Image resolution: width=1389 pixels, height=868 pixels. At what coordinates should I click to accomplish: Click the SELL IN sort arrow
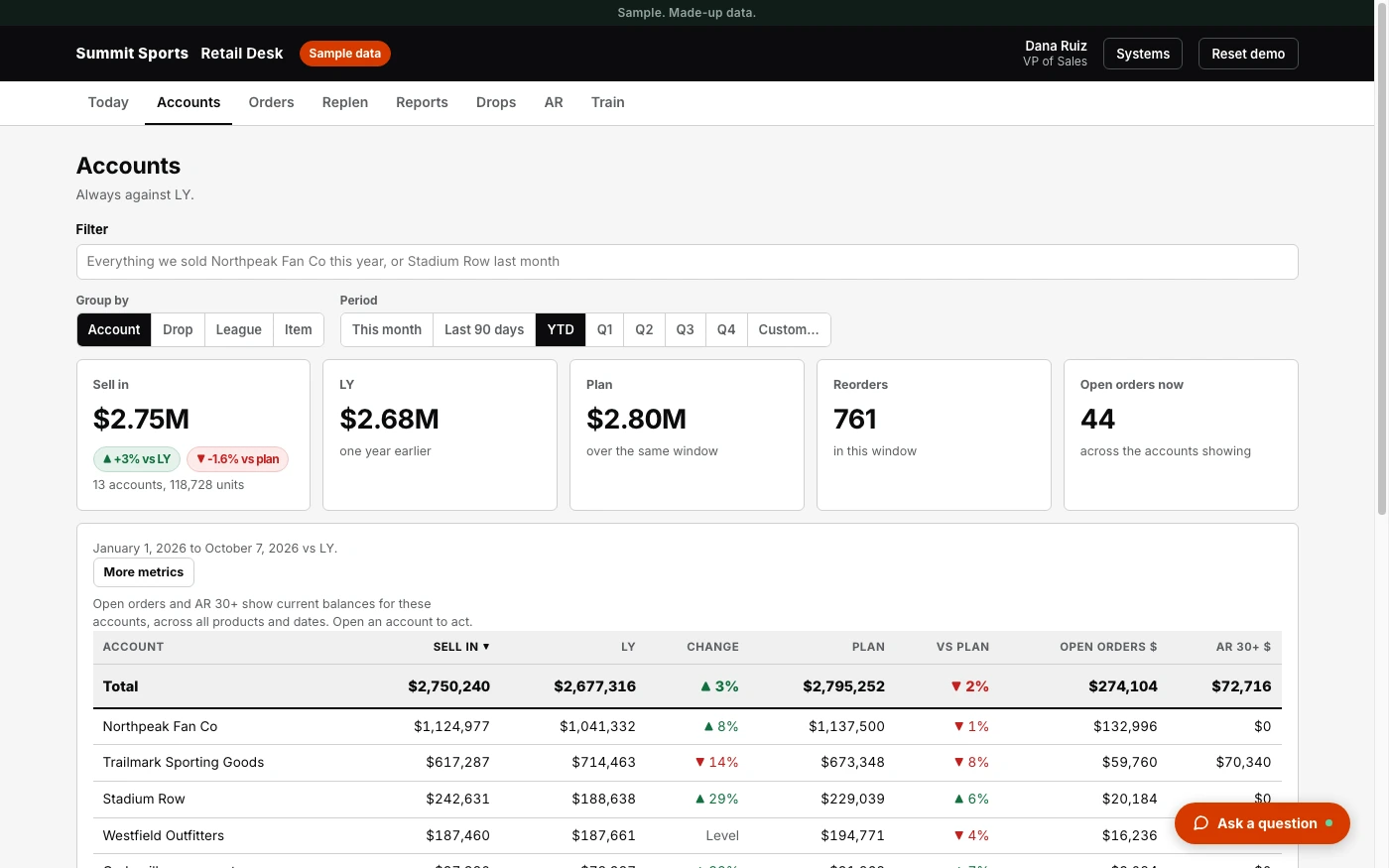tap(486, 647)
